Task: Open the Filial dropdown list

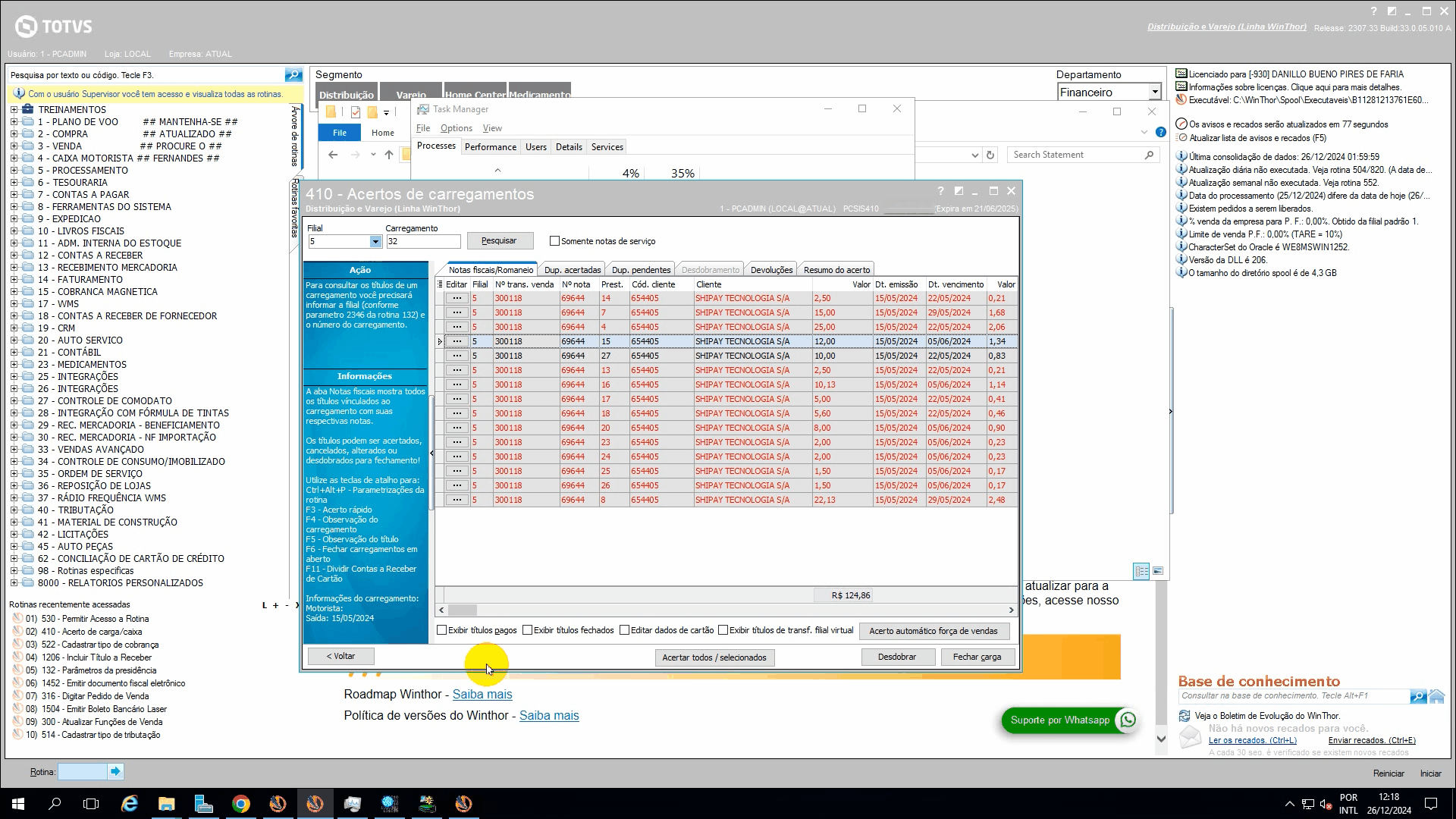Action: coord(375,242)
